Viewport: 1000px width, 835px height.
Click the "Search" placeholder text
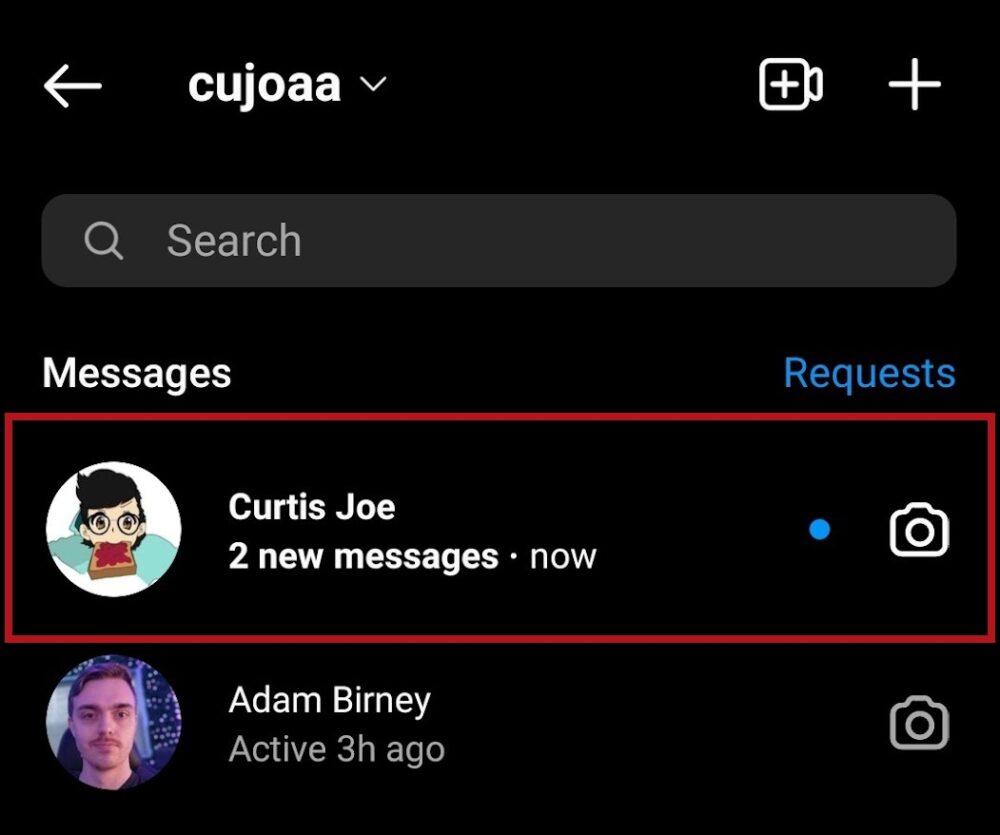pyautogui.click(x=234, y=241)
